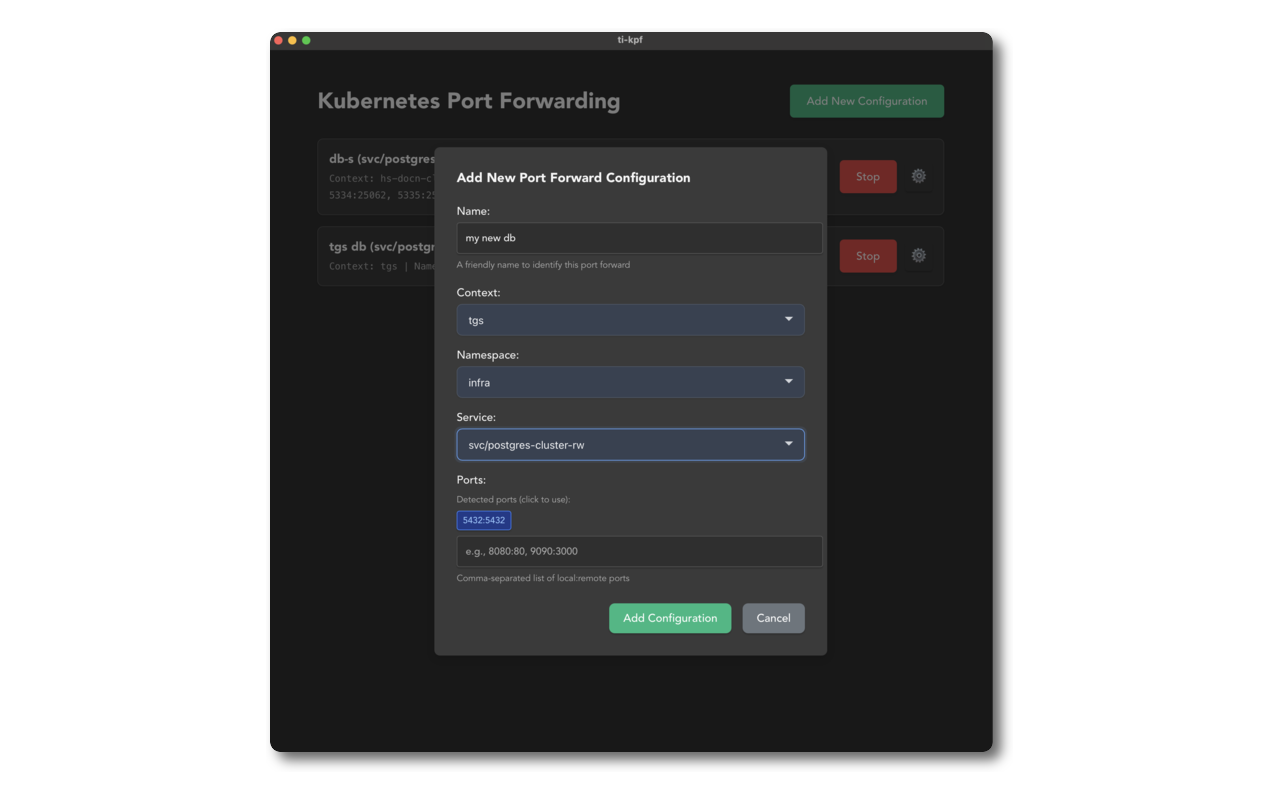Screen dimensions: 1280x800
Task: Minimize the window using yellow button
Action: tap(292, 40)
